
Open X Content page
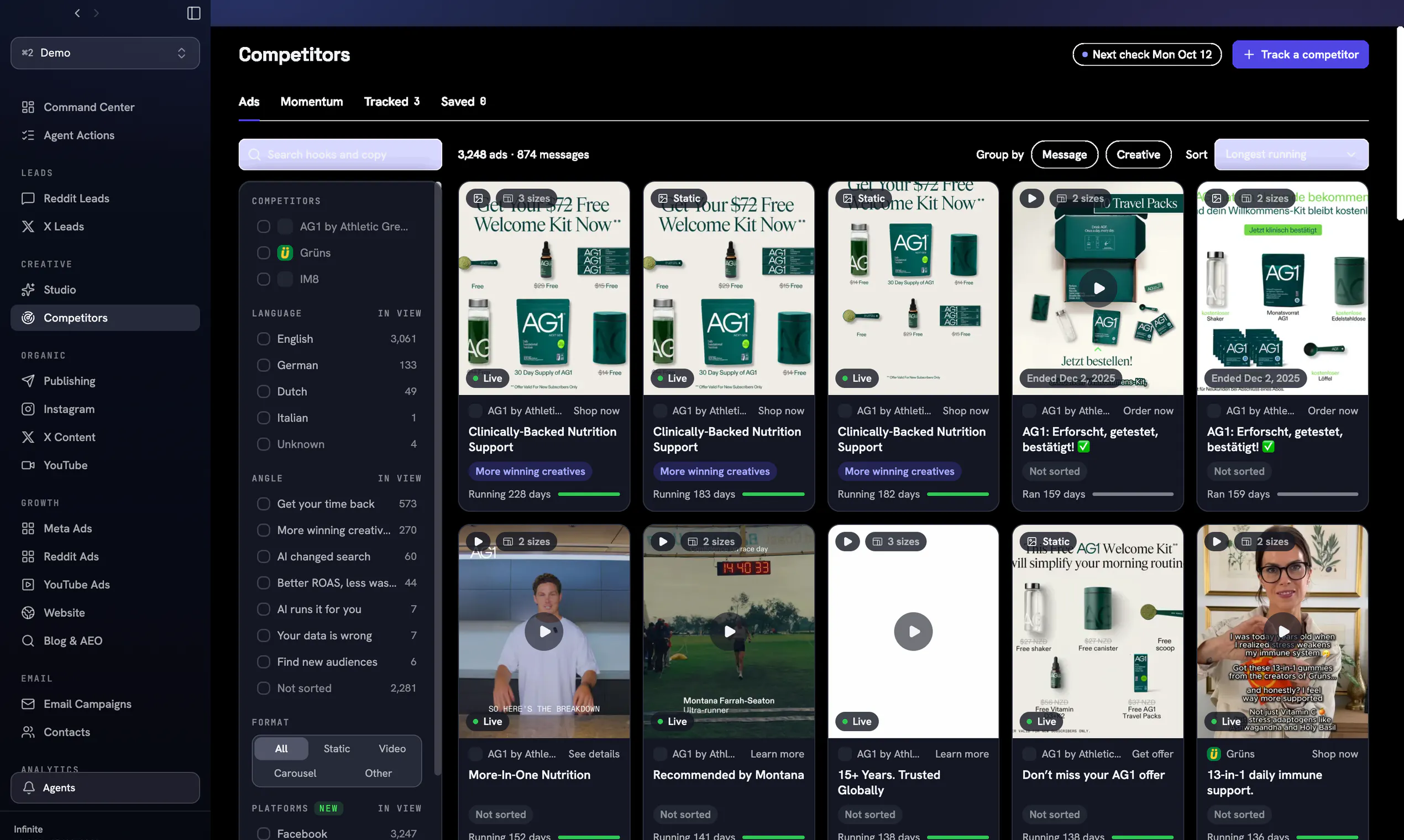[x=104, y=437]
